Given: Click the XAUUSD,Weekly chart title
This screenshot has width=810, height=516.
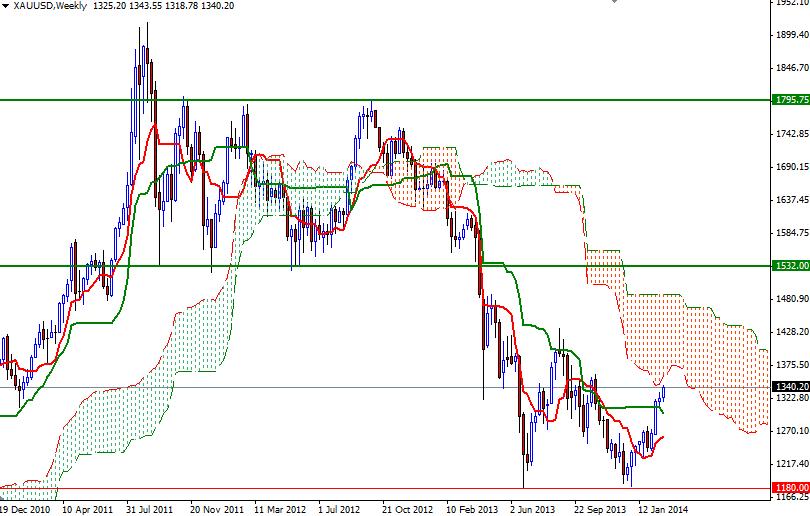Looking at the screenshot, I should pyautogui.click(x=50, y=6).
